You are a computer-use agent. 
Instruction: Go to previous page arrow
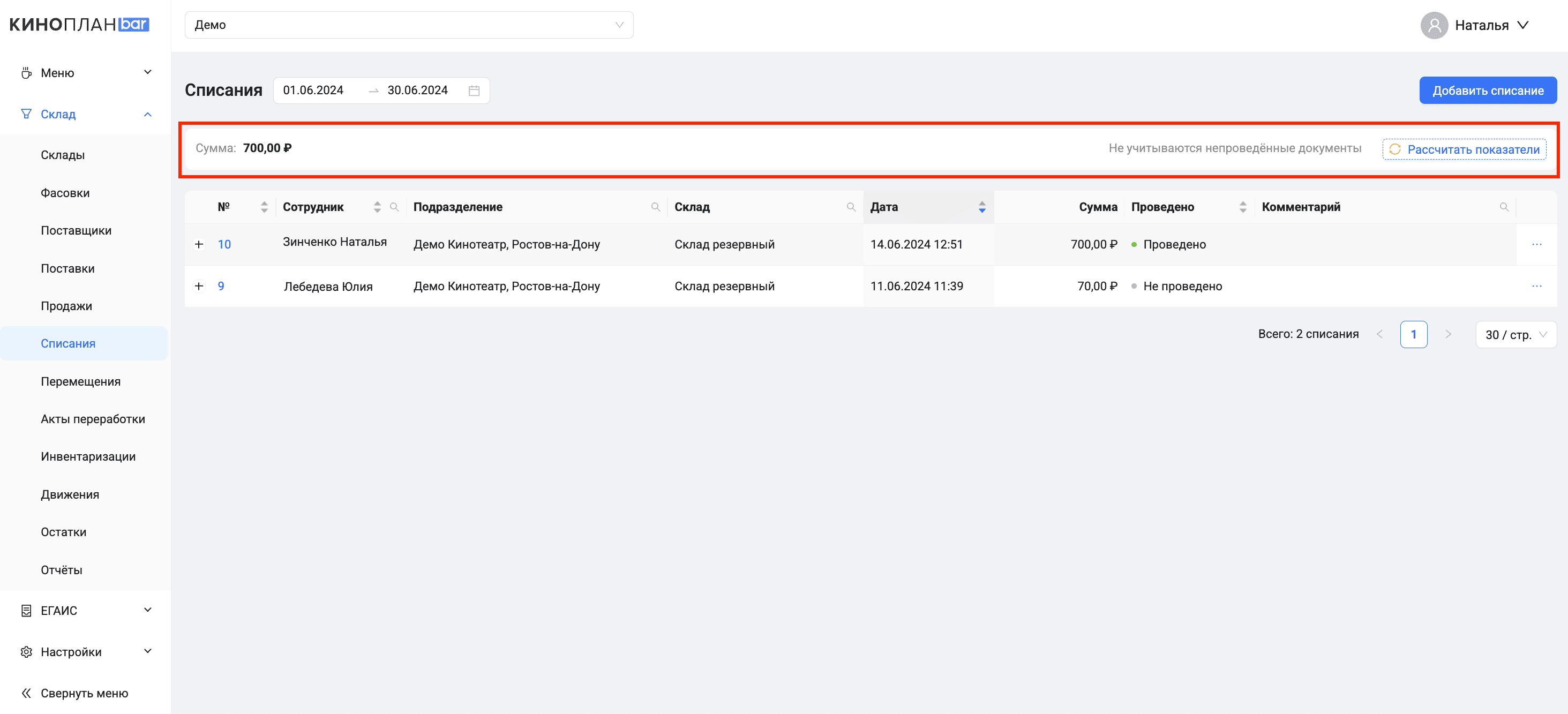click(1379, 334)
